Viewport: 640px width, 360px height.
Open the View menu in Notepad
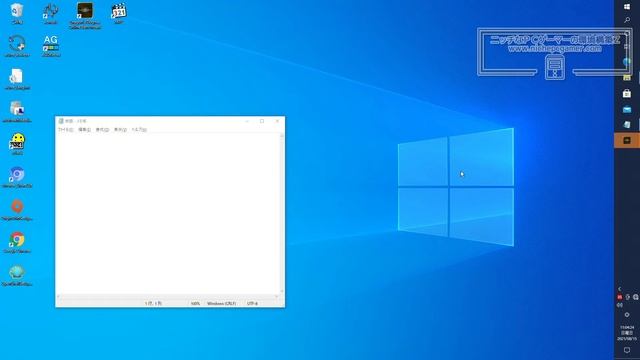tap(120, 129)
